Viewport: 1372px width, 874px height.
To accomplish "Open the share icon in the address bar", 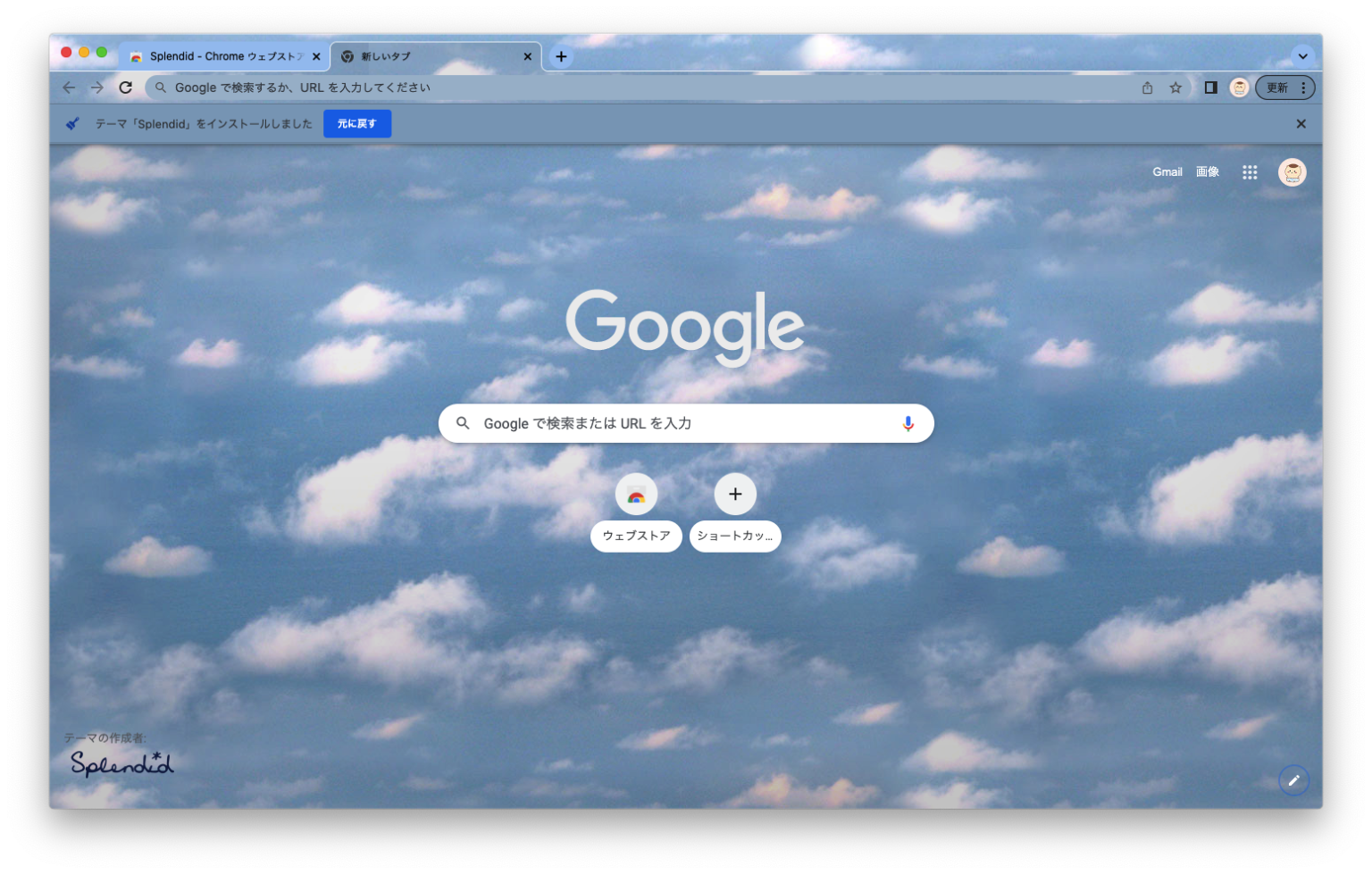I will (1148, 87).
